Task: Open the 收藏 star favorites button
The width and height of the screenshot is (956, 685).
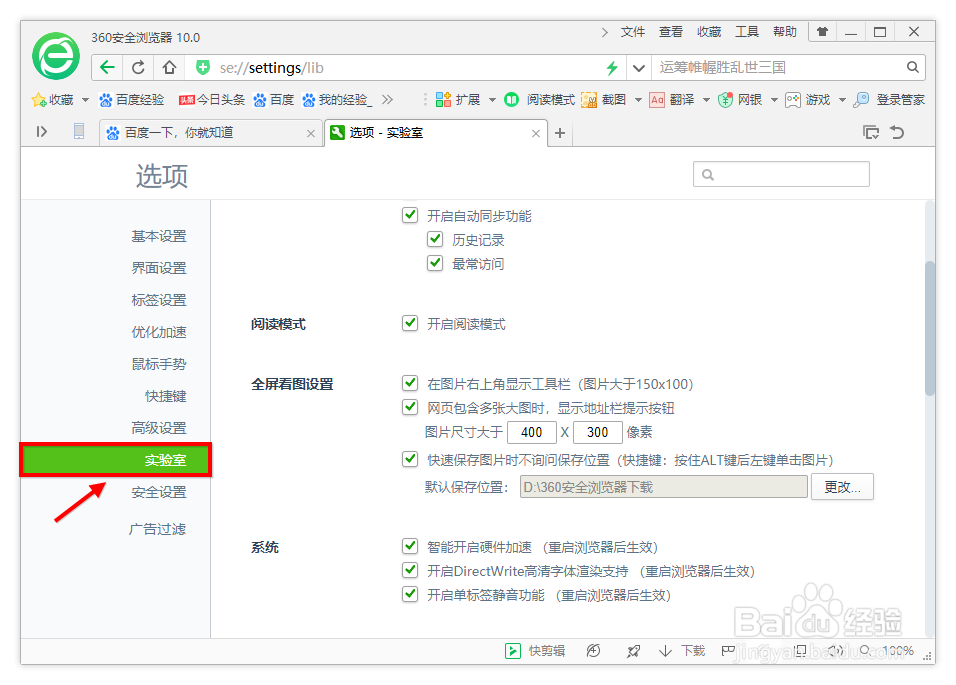Action: click(x=53, y=100)
